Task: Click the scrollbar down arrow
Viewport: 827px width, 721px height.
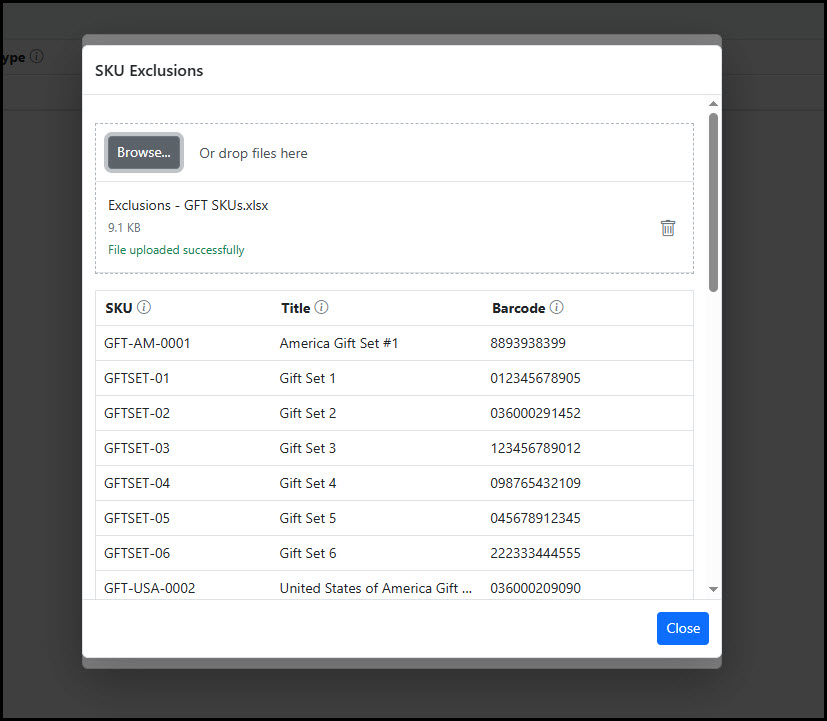Action: [x=713, y=590]
